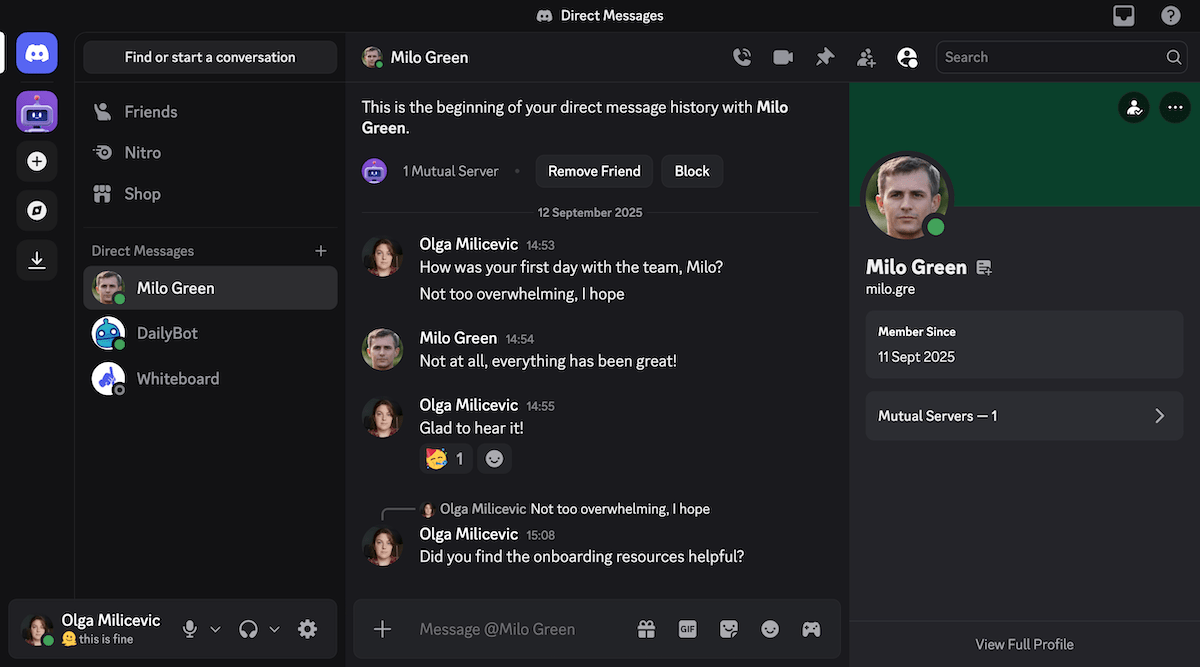The width and height of the screenshot is (1200, 667).
Task: Open the Nitro page
Action: pyautogui.click(x=146, y=152)
